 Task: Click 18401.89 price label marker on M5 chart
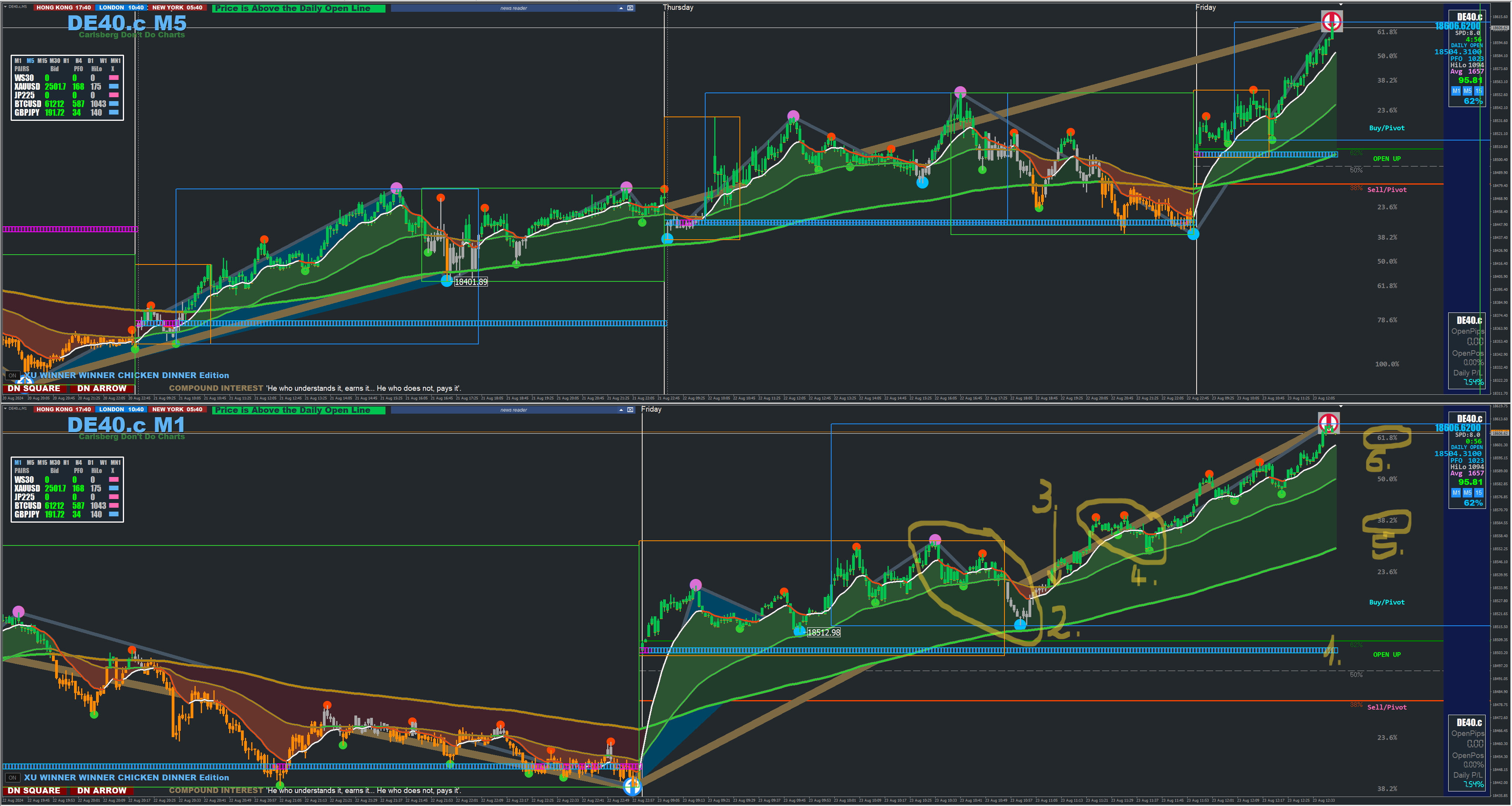pyautogui.click(x=471, y=282)
